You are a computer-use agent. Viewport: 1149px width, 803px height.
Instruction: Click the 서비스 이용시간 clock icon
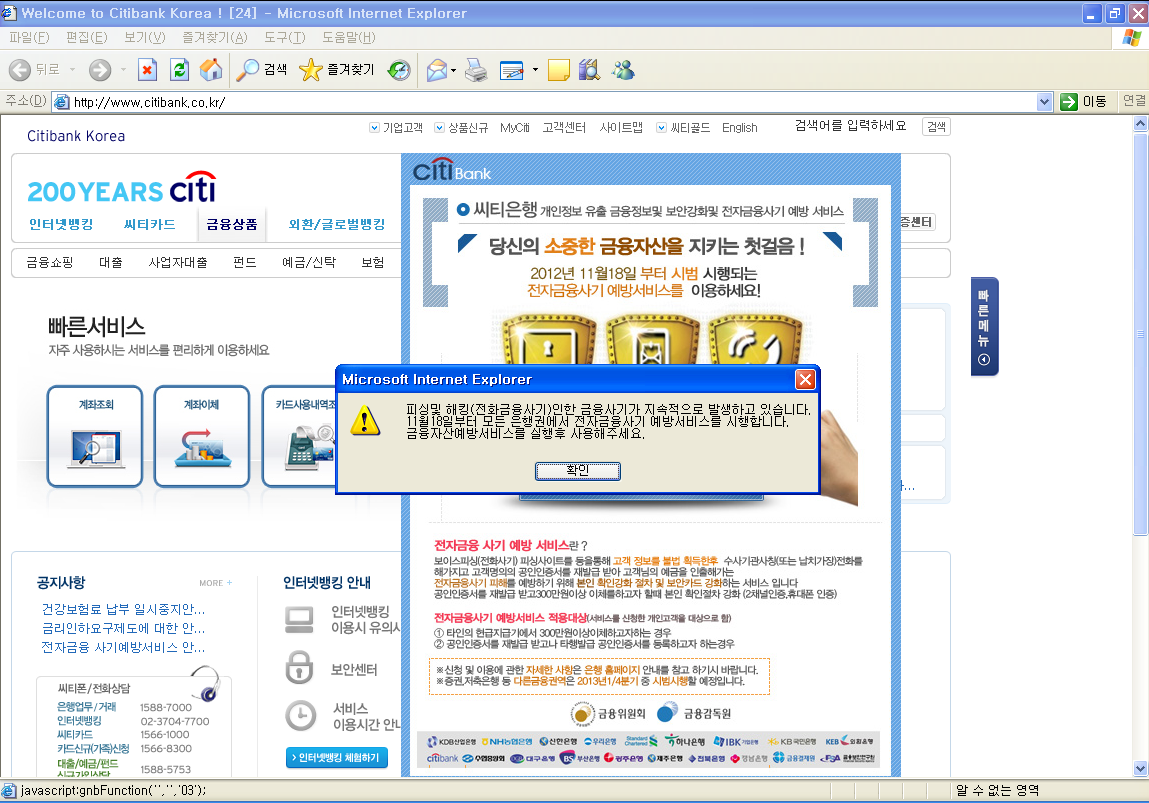coord(300,716)
